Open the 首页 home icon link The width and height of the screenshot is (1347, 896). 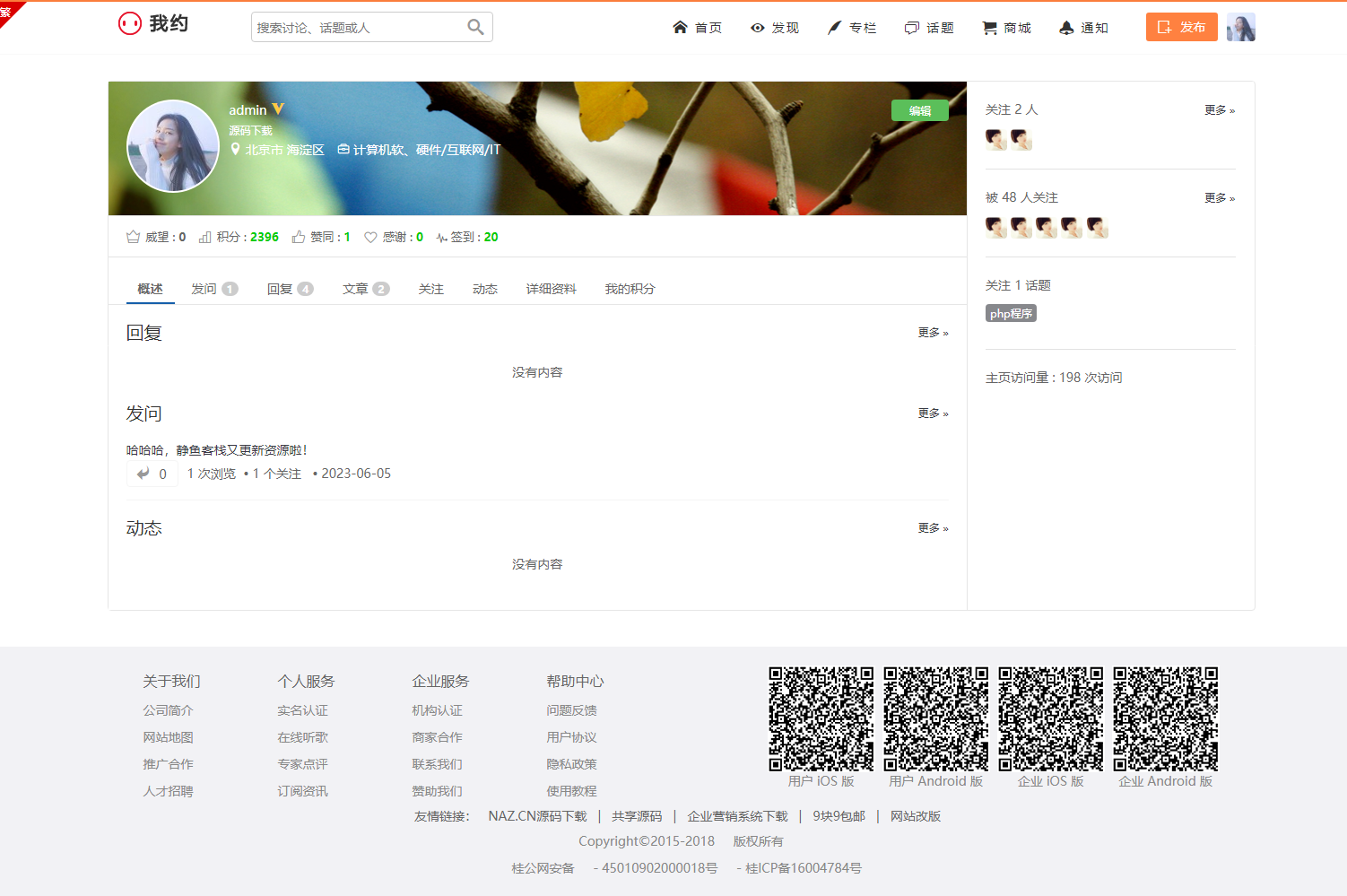click(x=680, y=28)
